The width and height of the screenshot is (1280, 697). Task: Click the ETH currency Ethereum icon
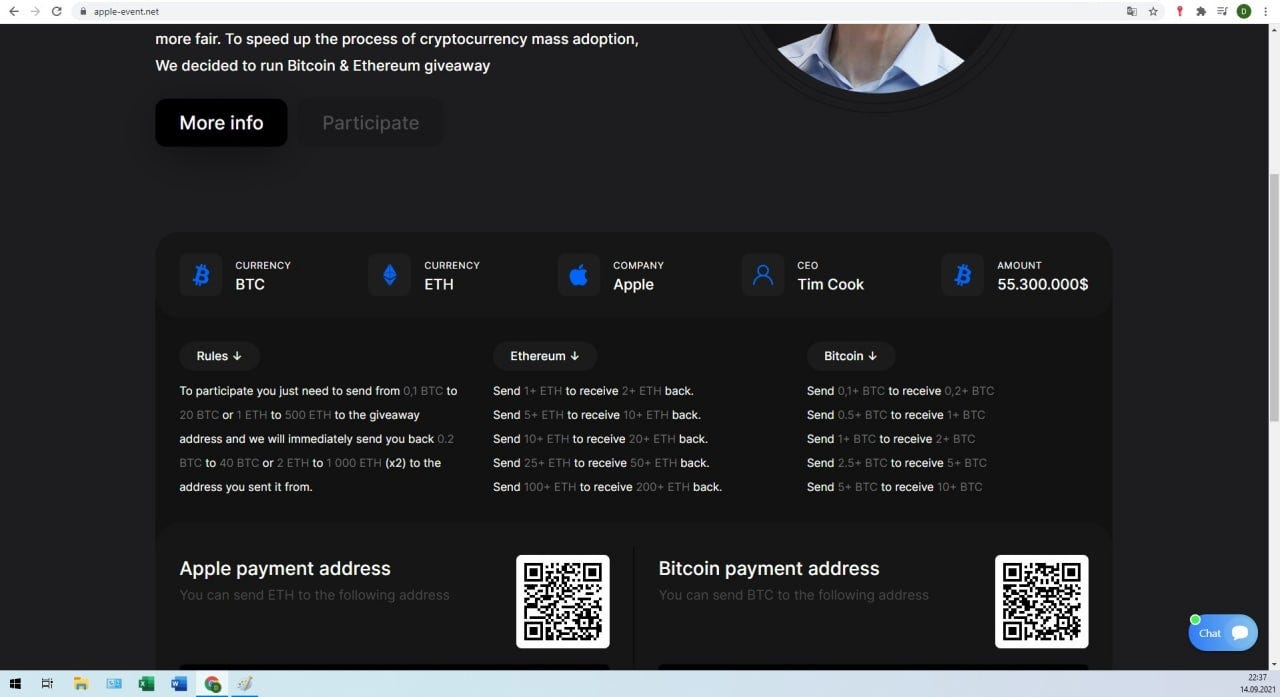click(x=390, y=275)
